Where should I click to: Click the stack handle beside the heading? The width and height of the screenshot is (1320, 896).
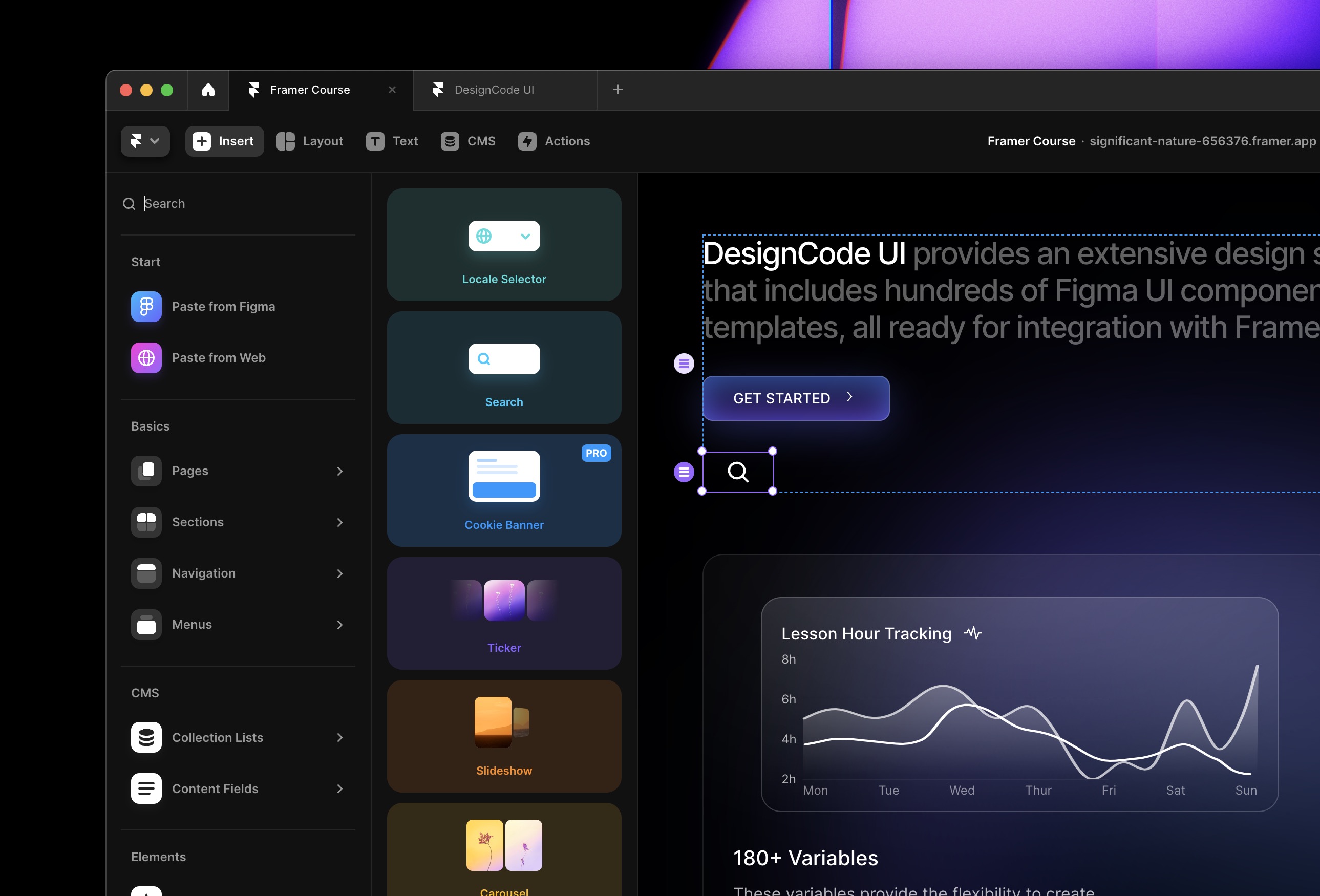click(x=684, y=363)
